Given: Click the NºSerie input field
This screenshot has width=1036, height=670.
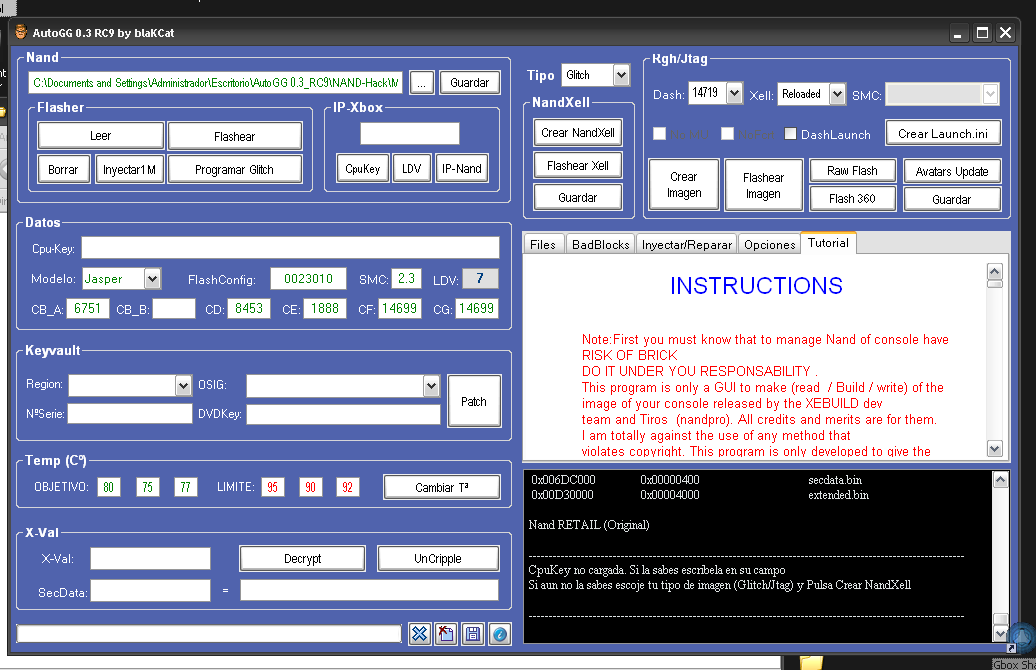Looking at the screenshot, I should [x=130, y=414].
